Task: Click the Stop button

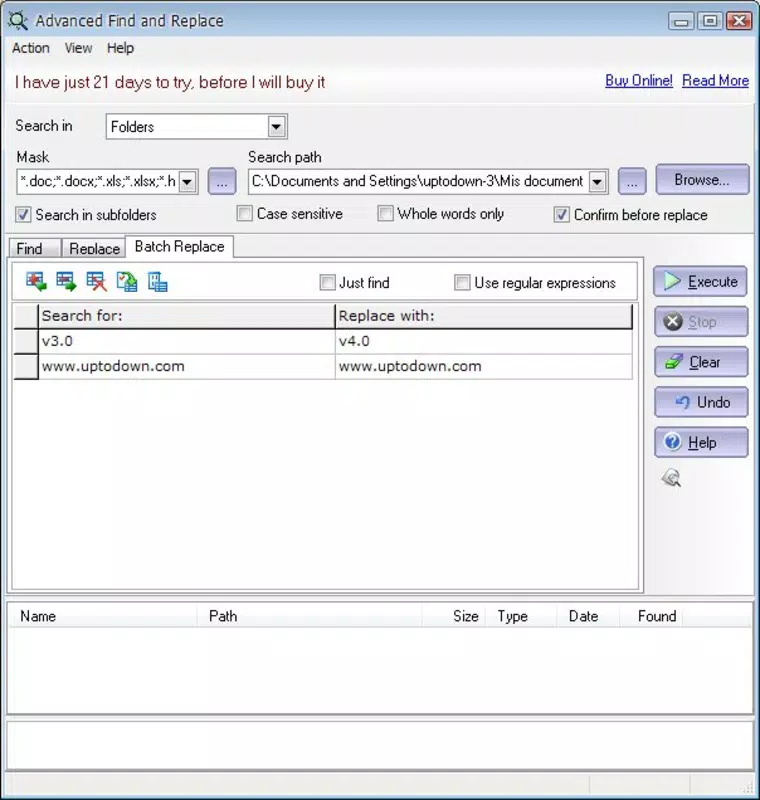Action: click(x=701, y=322)
